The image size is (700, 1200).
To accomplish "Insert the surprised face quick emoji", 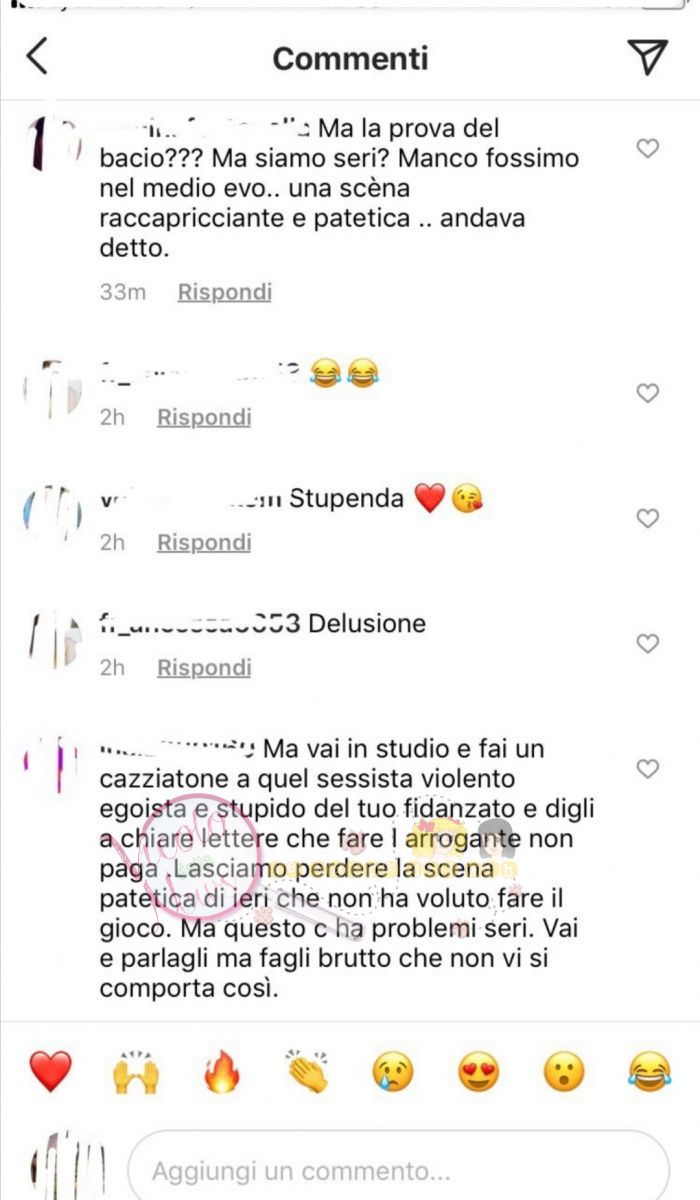I will tap(564, 1072).
